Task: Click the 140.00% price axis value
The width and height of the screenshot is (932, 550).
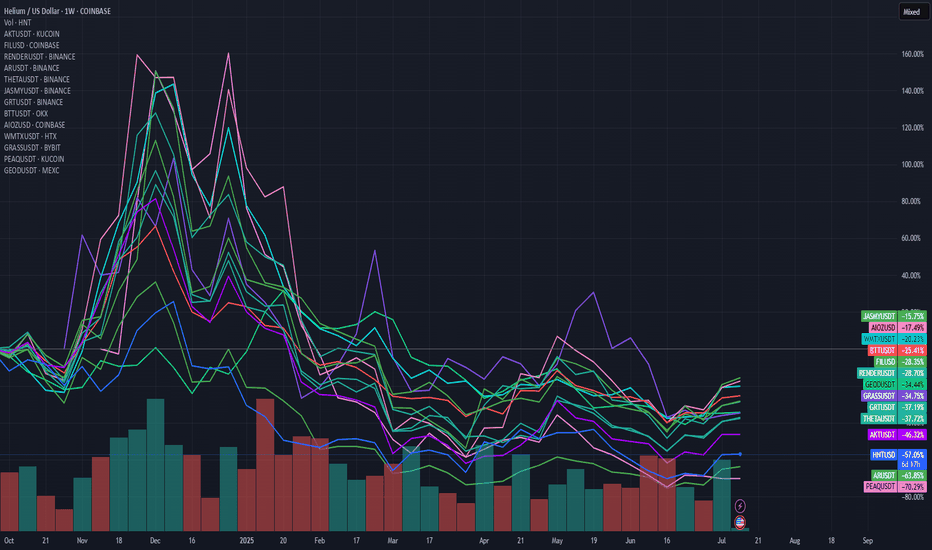Action: [912, 91]
